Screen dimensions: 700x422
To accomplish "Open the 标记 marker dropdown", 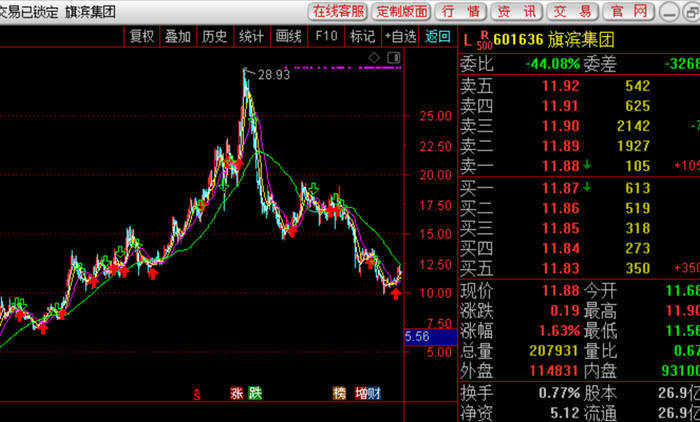I will (361, 36).
